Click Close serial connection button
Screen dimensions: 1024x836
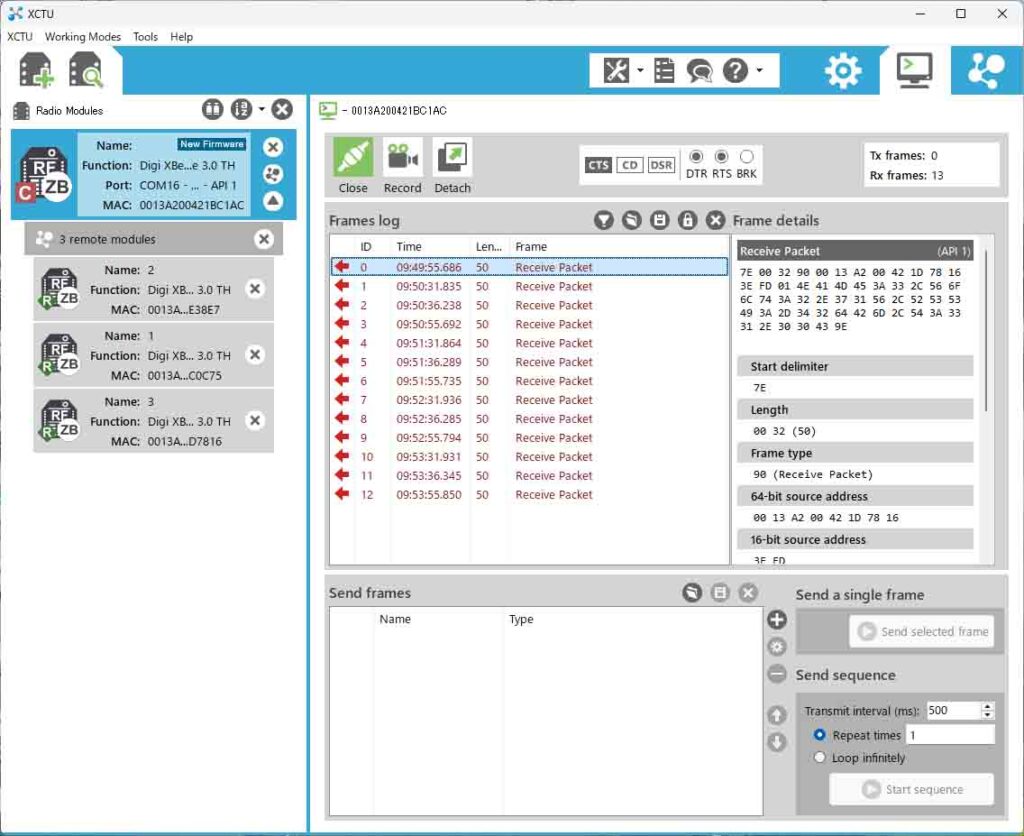click(353, 166)
